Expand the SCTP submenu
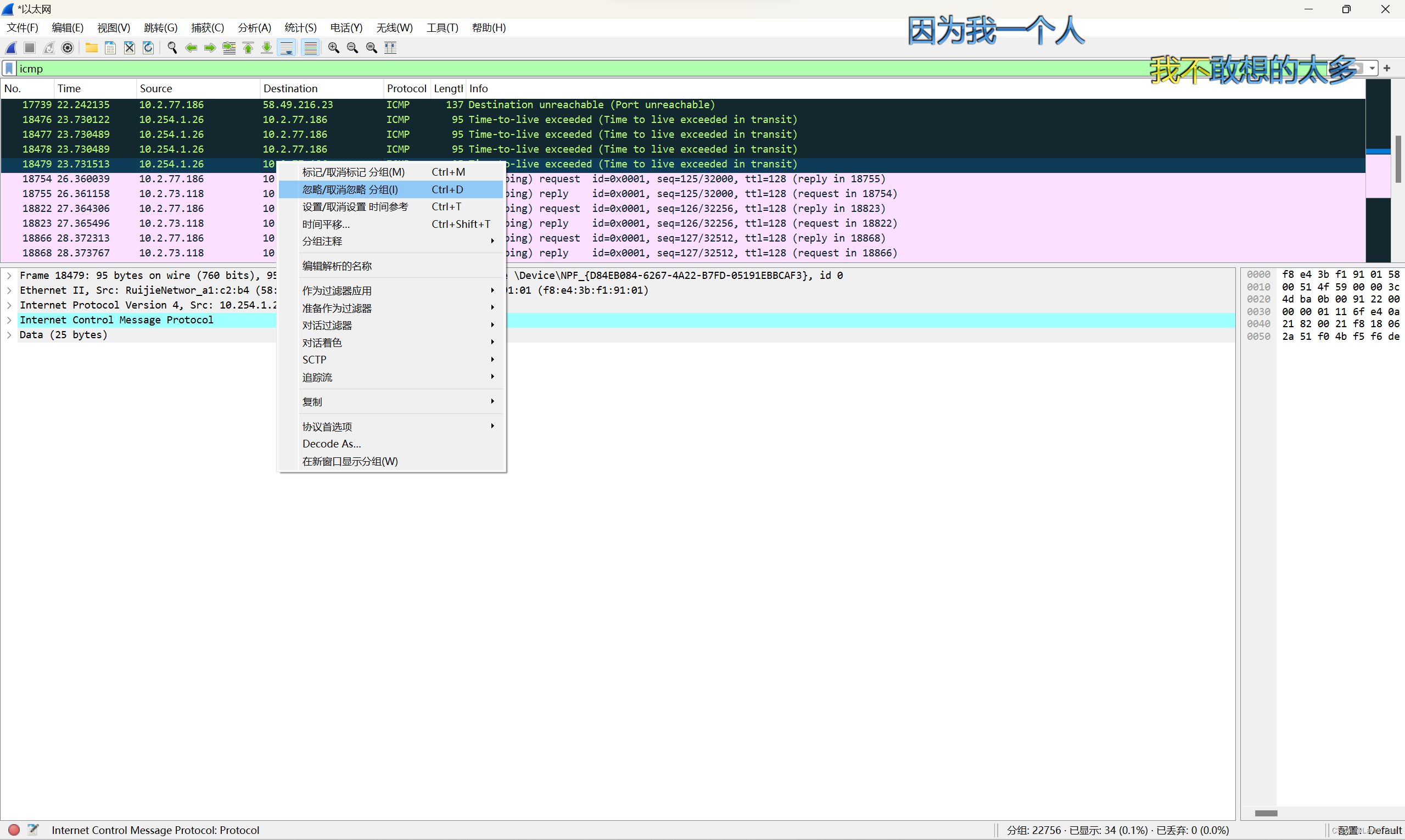 pyautogui.click(x=391, y=360)
